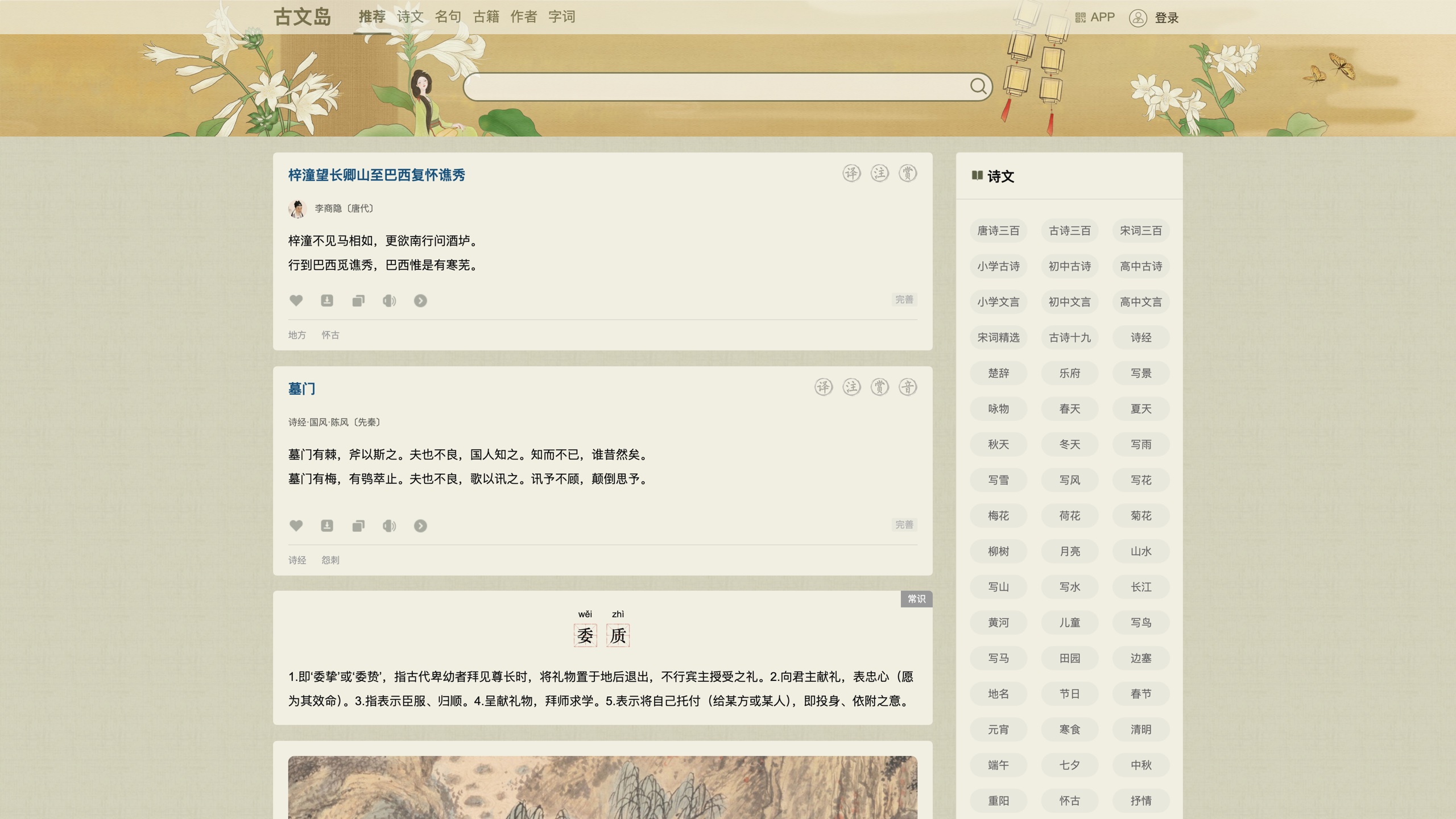Like the 梓潼望长卿山 poem with heart icon
The width and height of the screenshot is (1456, 819).
(x=296, y=300)
